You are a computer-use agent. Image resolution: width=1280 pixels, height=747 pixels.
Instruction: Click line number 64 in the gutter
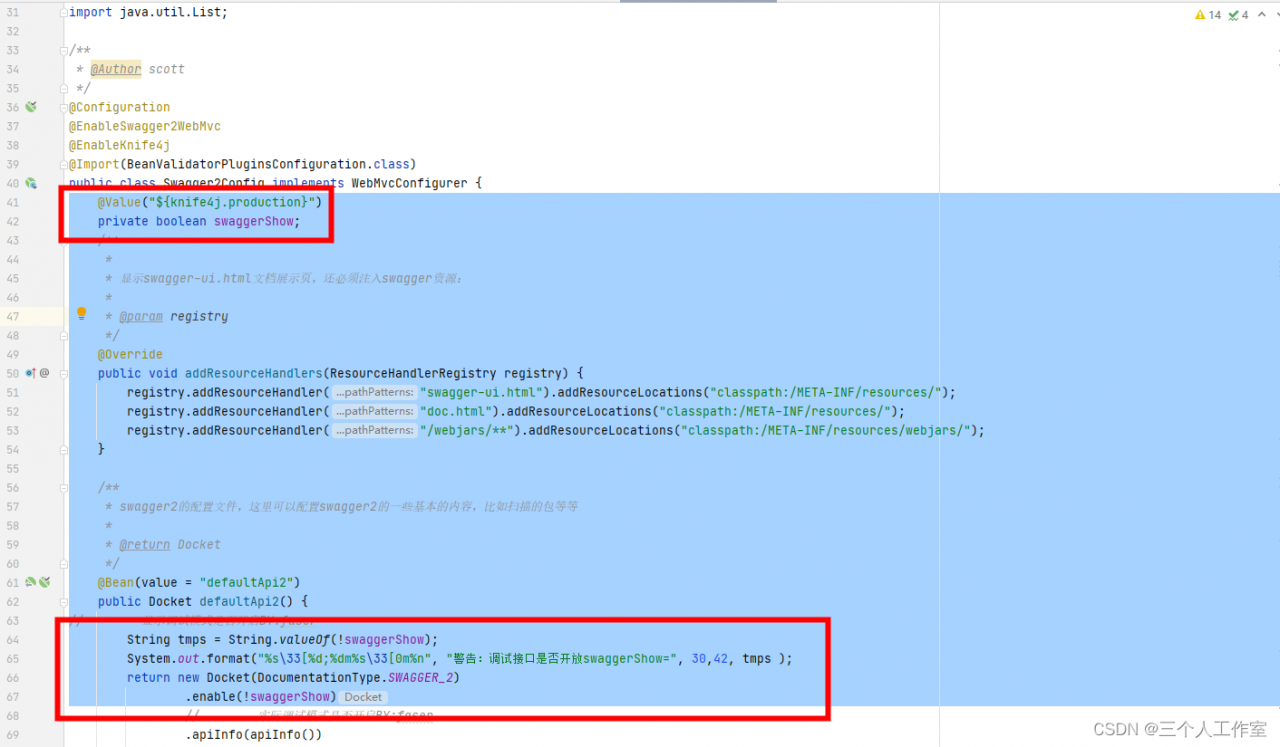tap(12, 639)
